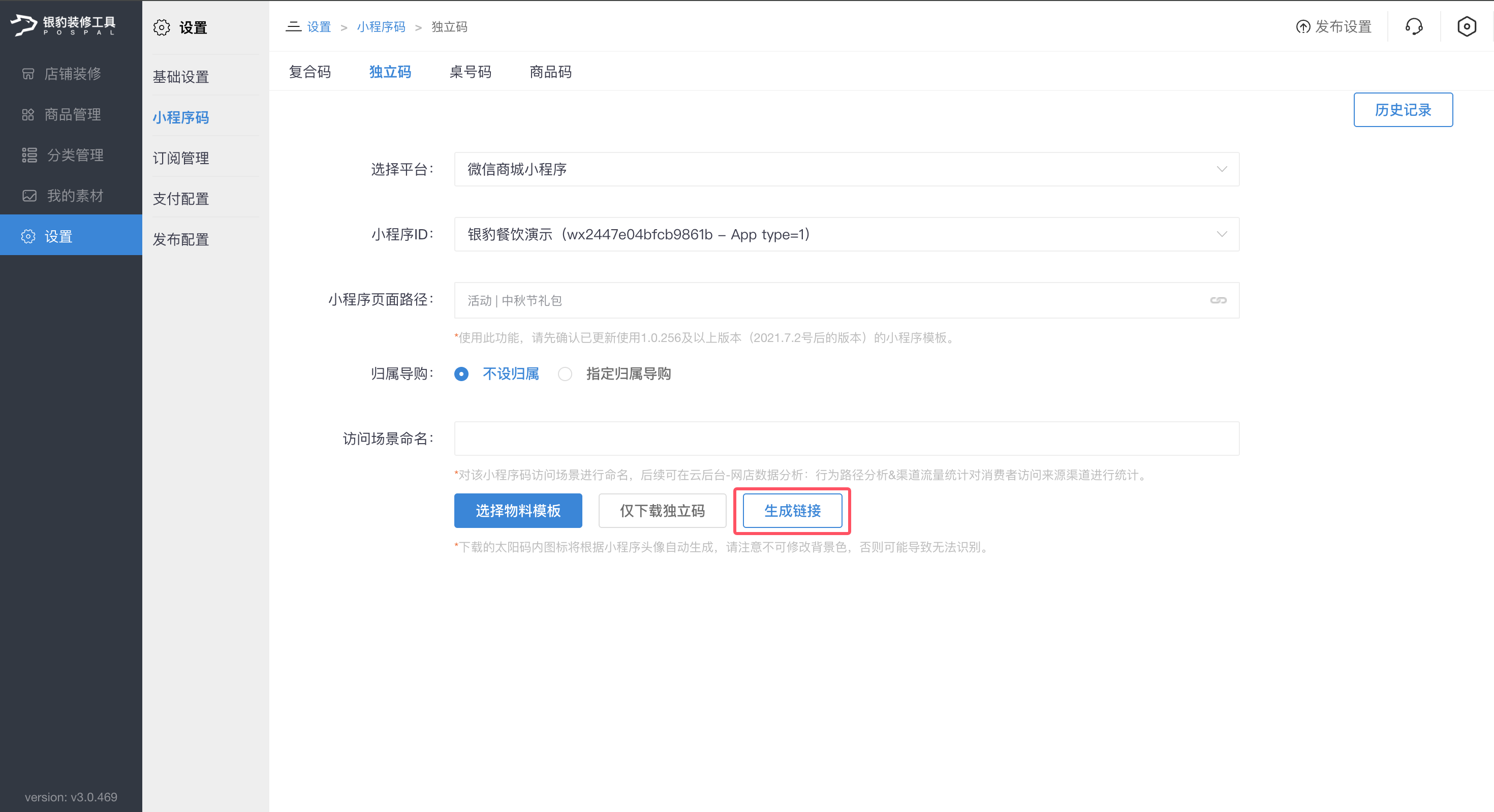The width and height of the screenshot is (1494, 812).
Task: Go to 商品管理 in the main sidebar
Action: 71,114
